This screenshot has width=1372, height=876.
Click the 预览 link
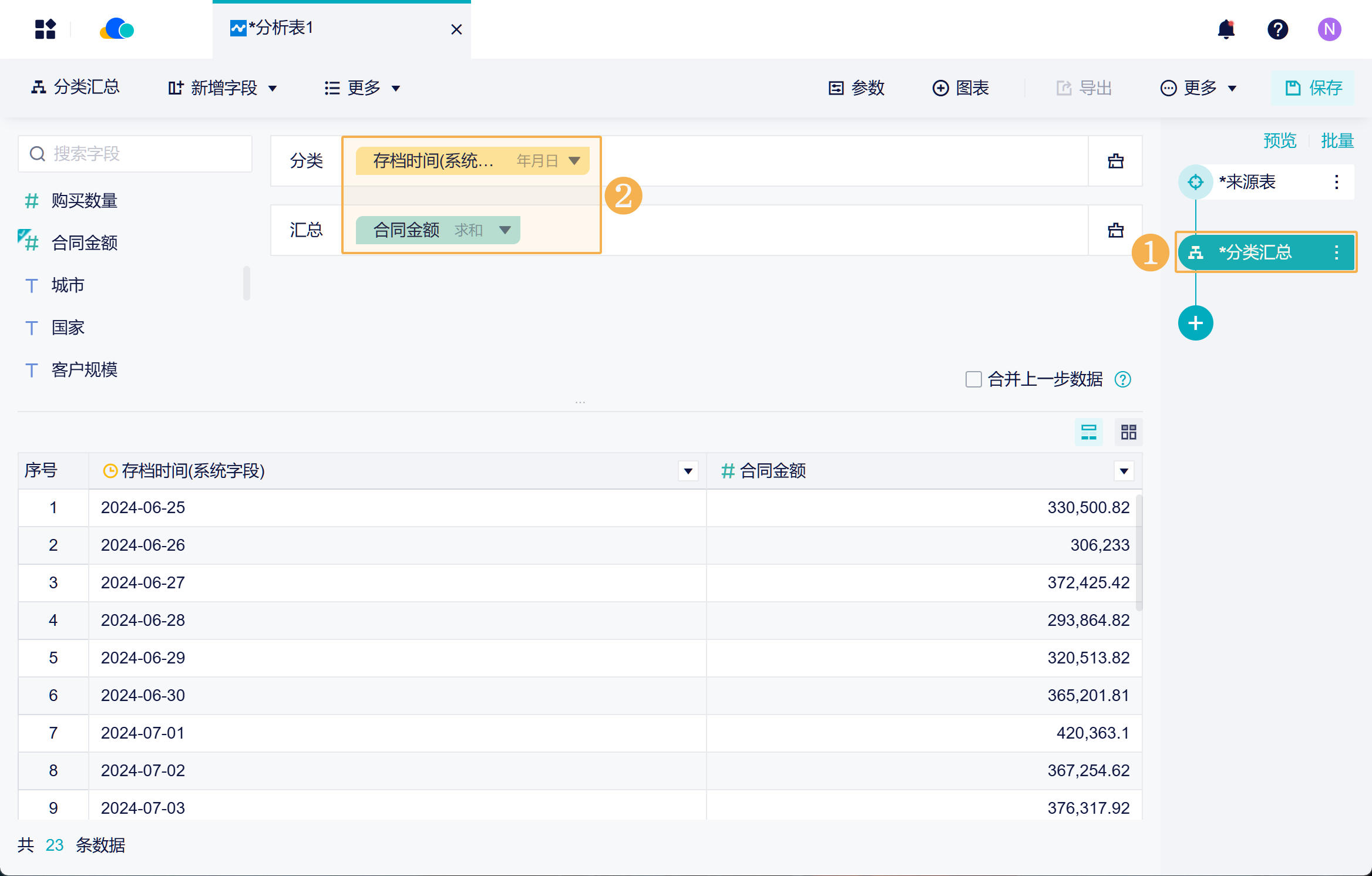tap(1279, 141)
